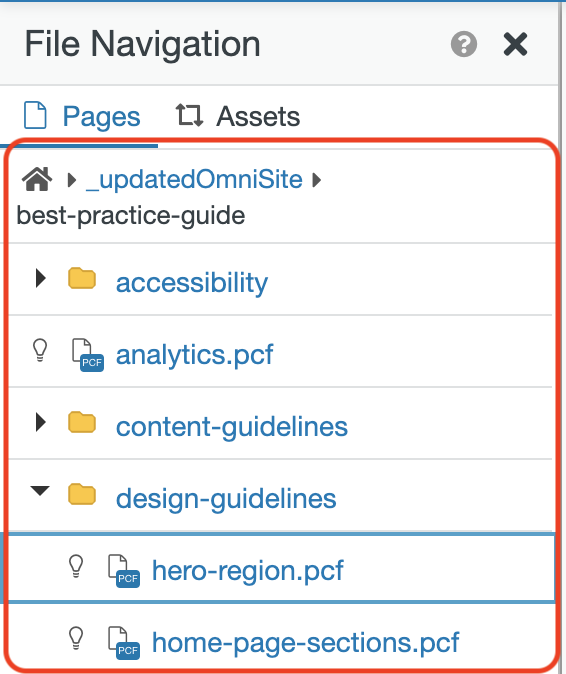
Task: Go to home root folder icon
Action: (37, 179)
